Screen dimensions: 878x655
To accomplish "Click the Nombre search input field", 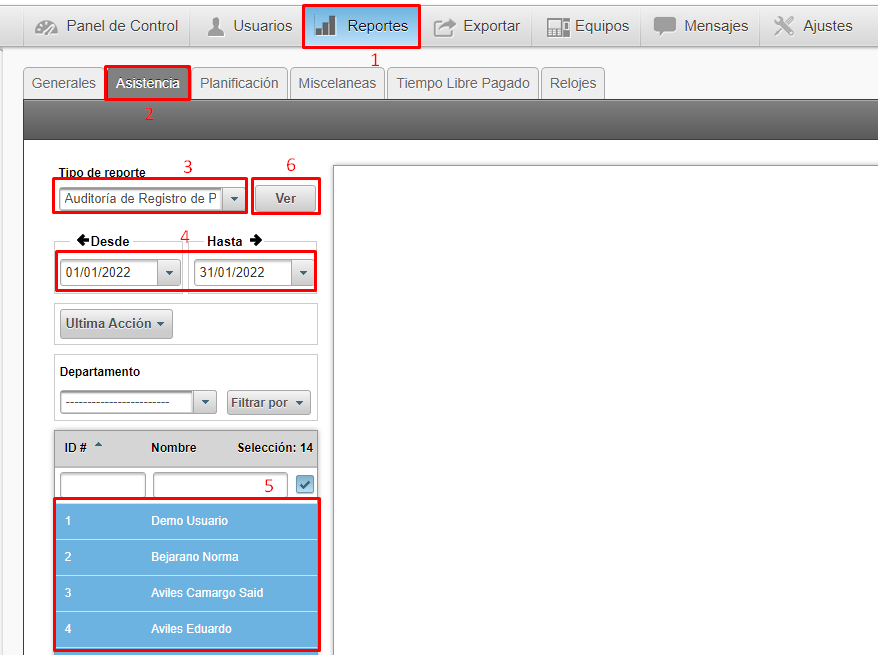I will tap(220, 485).
